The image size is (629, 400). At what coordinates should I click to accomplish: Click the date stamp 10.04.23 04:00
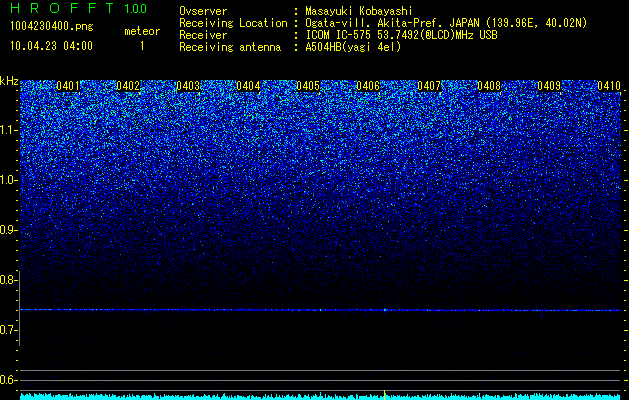(x=51, y=46)
